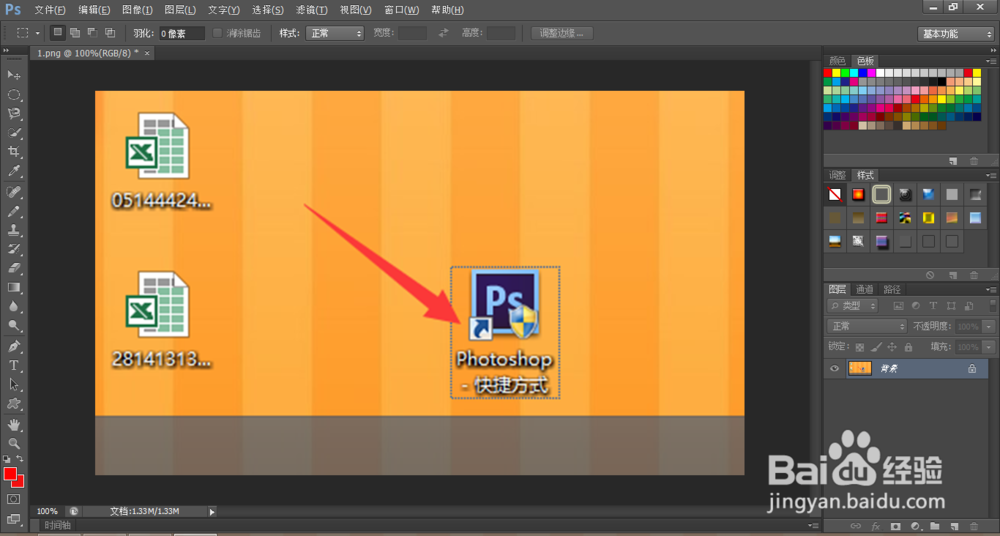Select the Hand tool

coord(13,424)
